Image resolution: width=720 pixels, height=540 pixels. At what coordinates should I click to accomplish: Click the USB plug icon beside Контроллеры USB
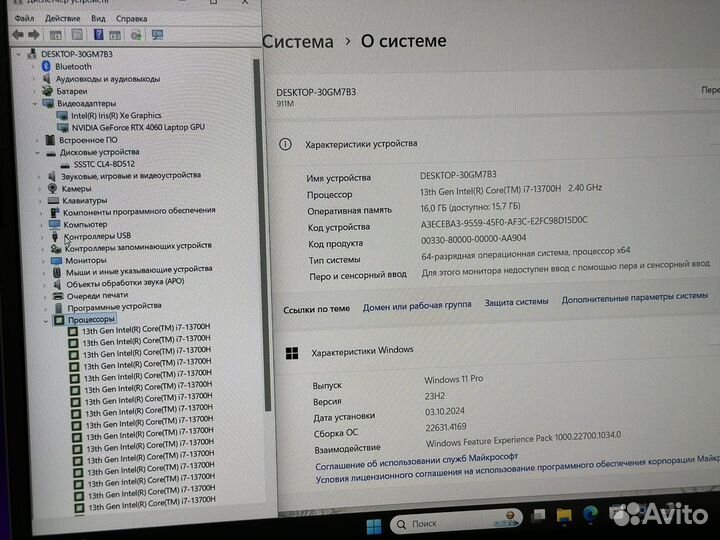click(x=55, y=236)
